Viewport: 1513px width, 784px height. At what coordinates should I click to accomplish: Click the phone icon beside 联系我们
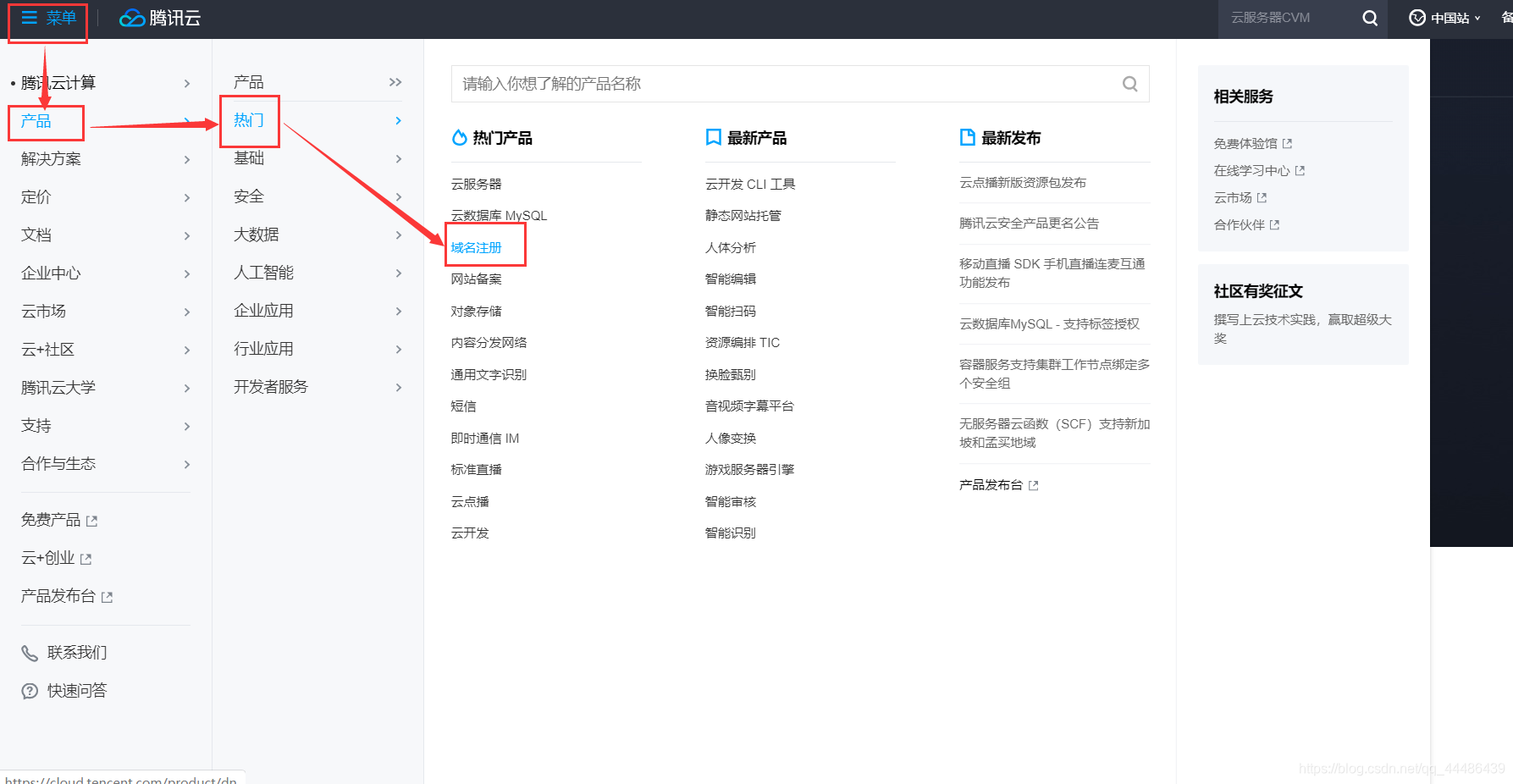(30, 653)
